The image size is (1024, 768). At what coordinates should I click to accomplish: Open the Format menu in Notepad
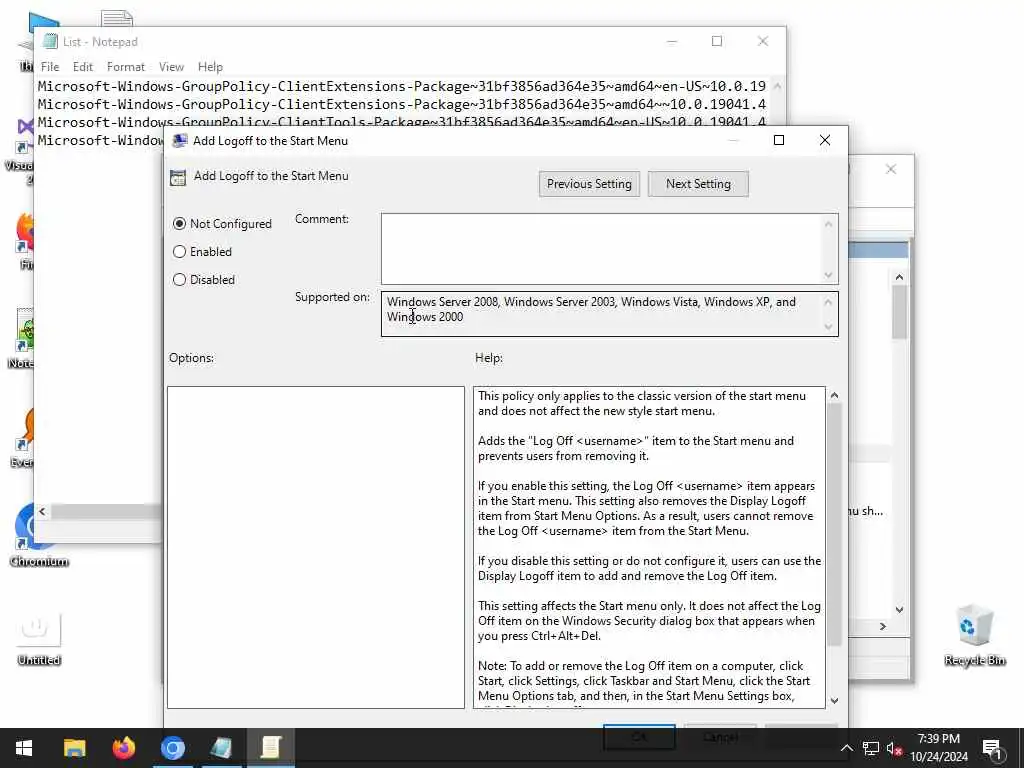125,67
